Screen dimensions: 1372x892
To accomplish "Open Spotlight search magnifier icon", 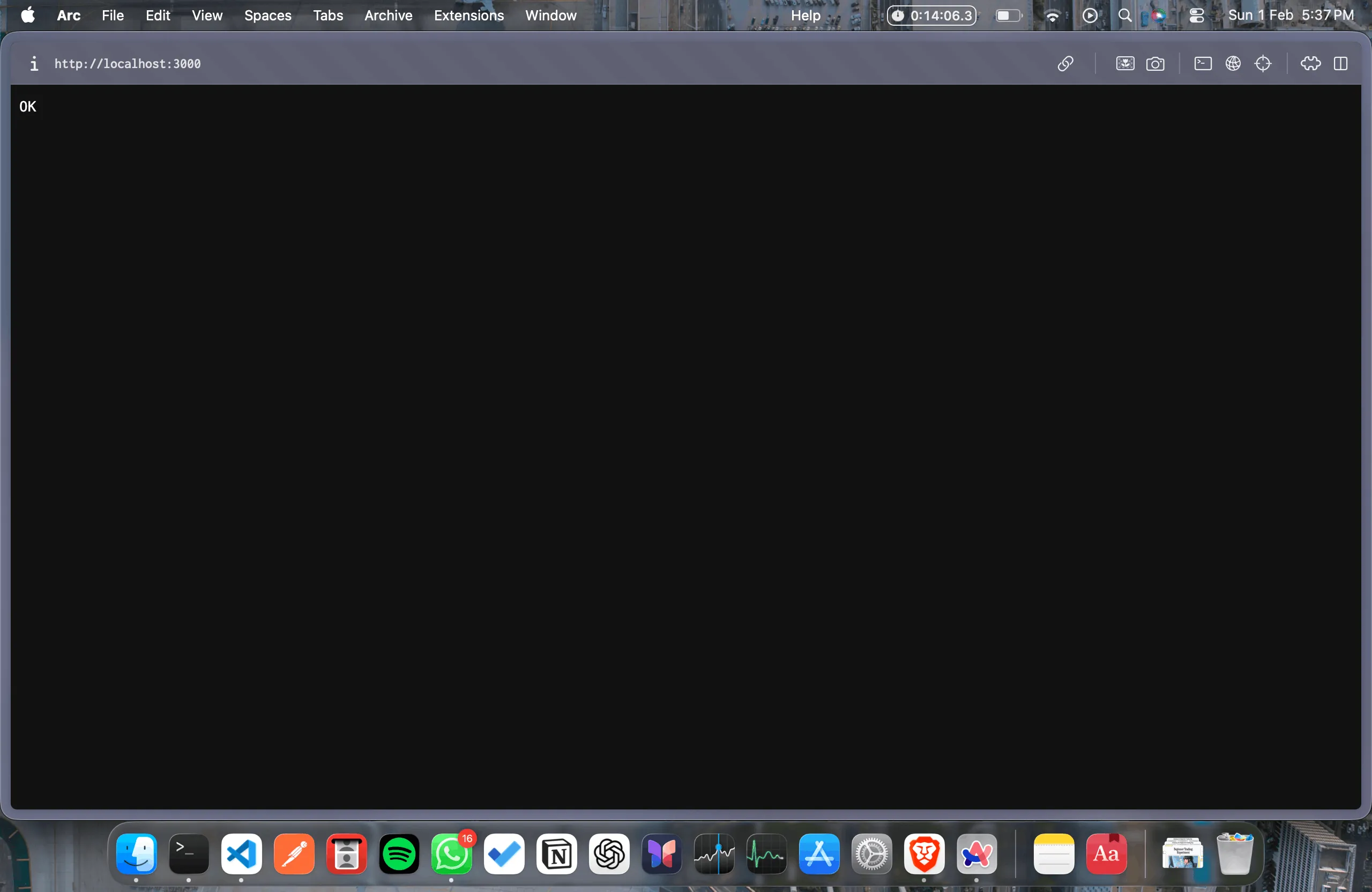I will point(1124,16).
